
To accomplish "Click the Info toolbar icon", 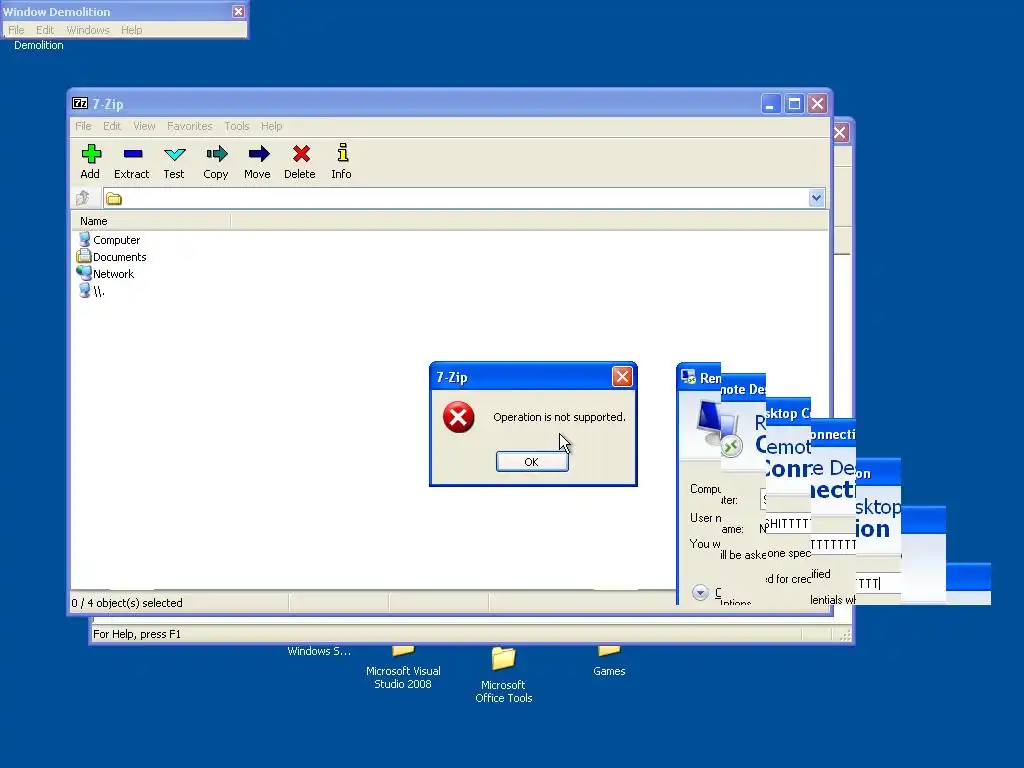I will 342,153.
